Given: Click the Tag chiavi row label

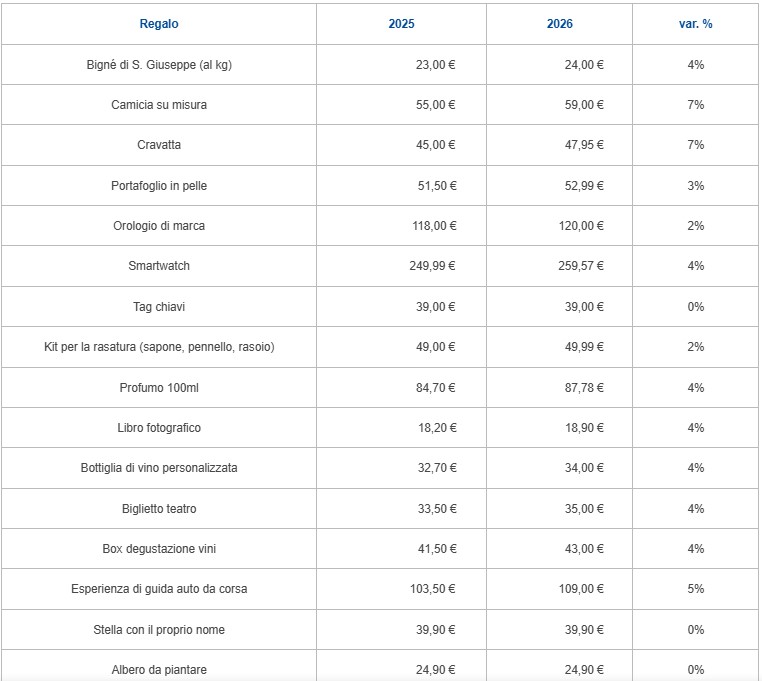Looking at the screenshot, I should click(159, 307).
